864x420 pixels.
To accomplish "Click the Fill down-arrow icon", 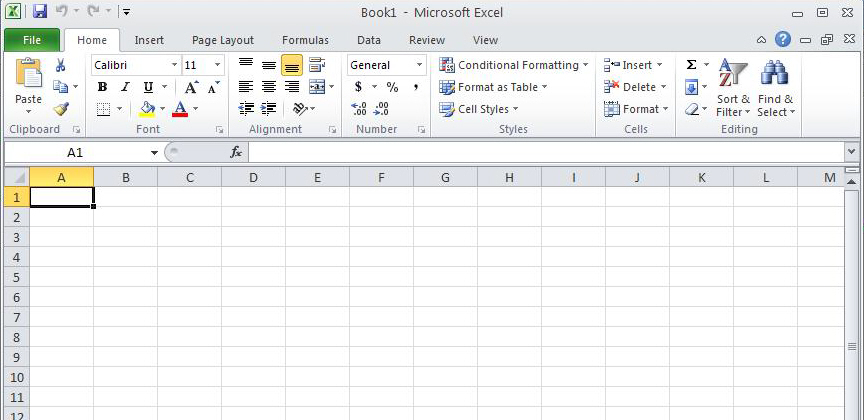I will click(691, 87).
